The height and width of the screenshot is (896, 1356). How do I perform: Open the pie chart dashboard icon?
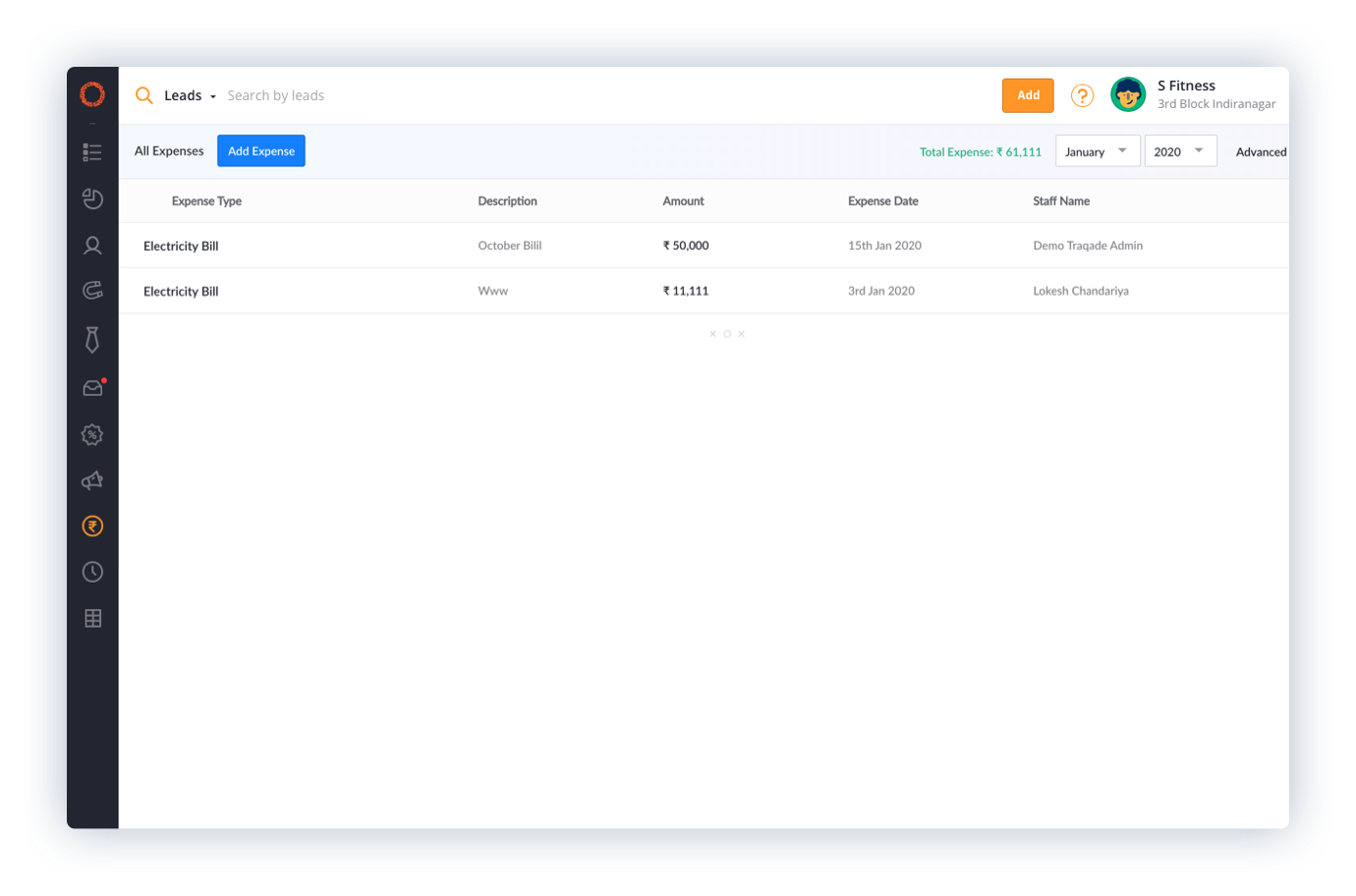[92, 198]
